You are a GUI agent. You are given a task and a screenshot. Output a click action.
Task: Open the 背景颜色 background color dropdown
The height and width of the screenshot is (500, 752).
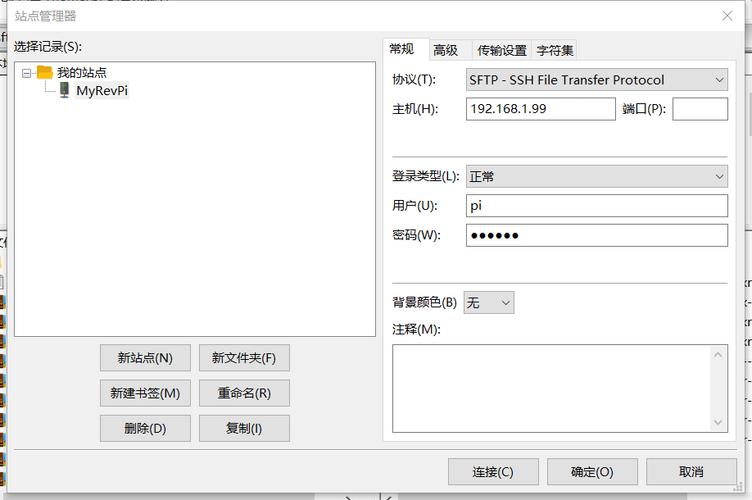[x=489, y=302]
